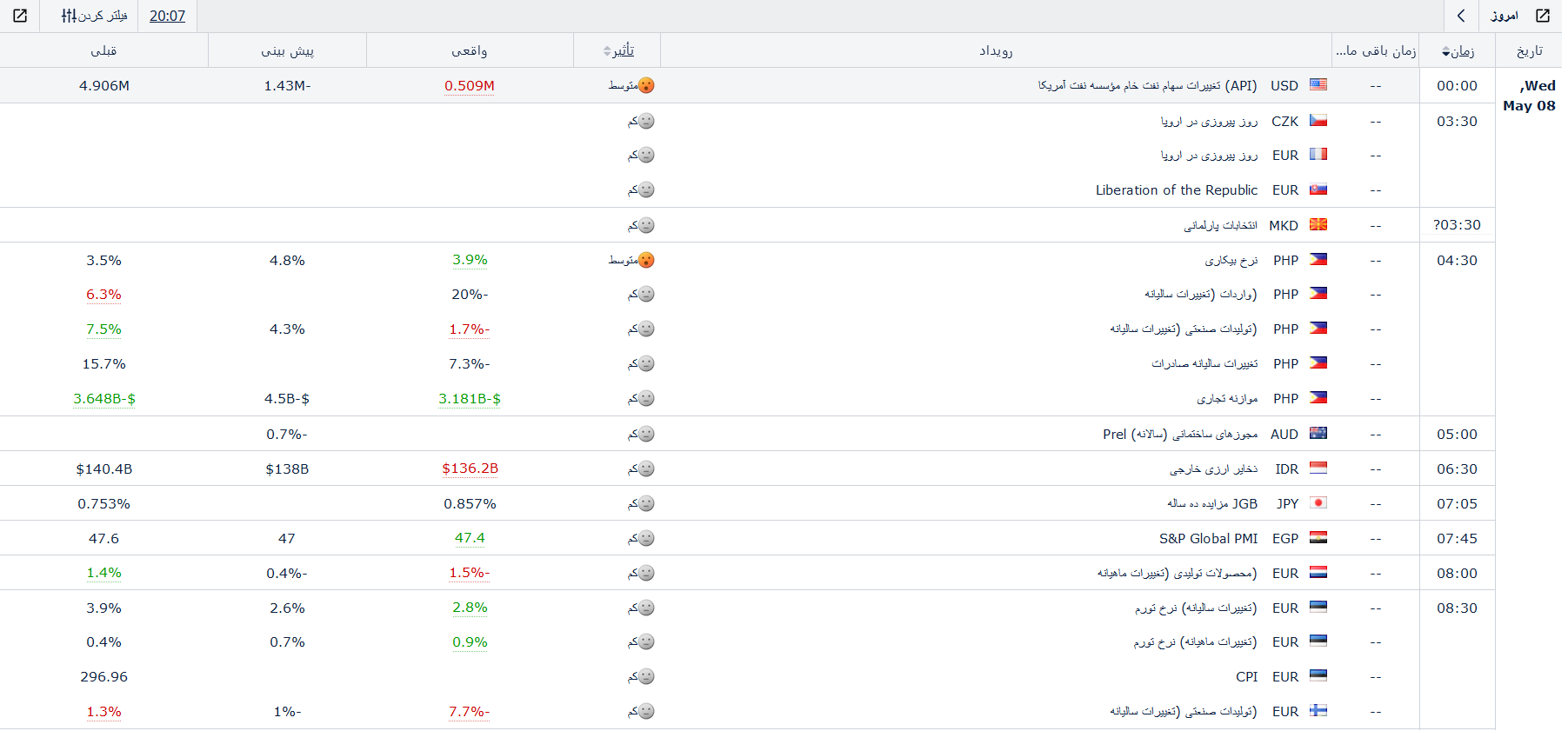Click the actual value 0.857%
Viewport: 1568px width, 731px height.
point(470,503)
